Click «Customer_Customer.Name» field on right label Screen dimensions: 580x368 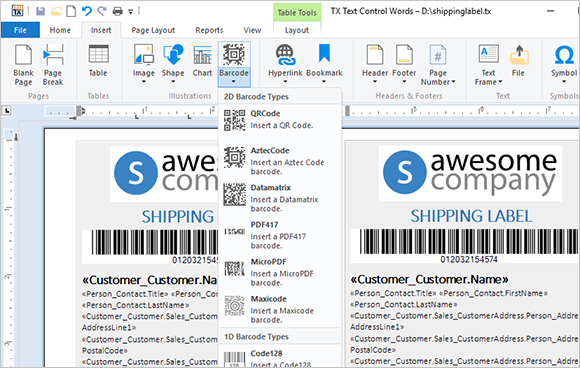pyautogui.click(x=429, y=279)
